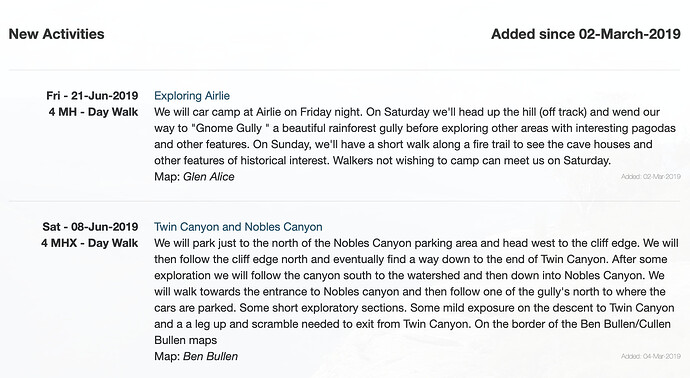Click the 4 MHX - Day Walk grade
This screenshot has height=378, width=690.
89,243
